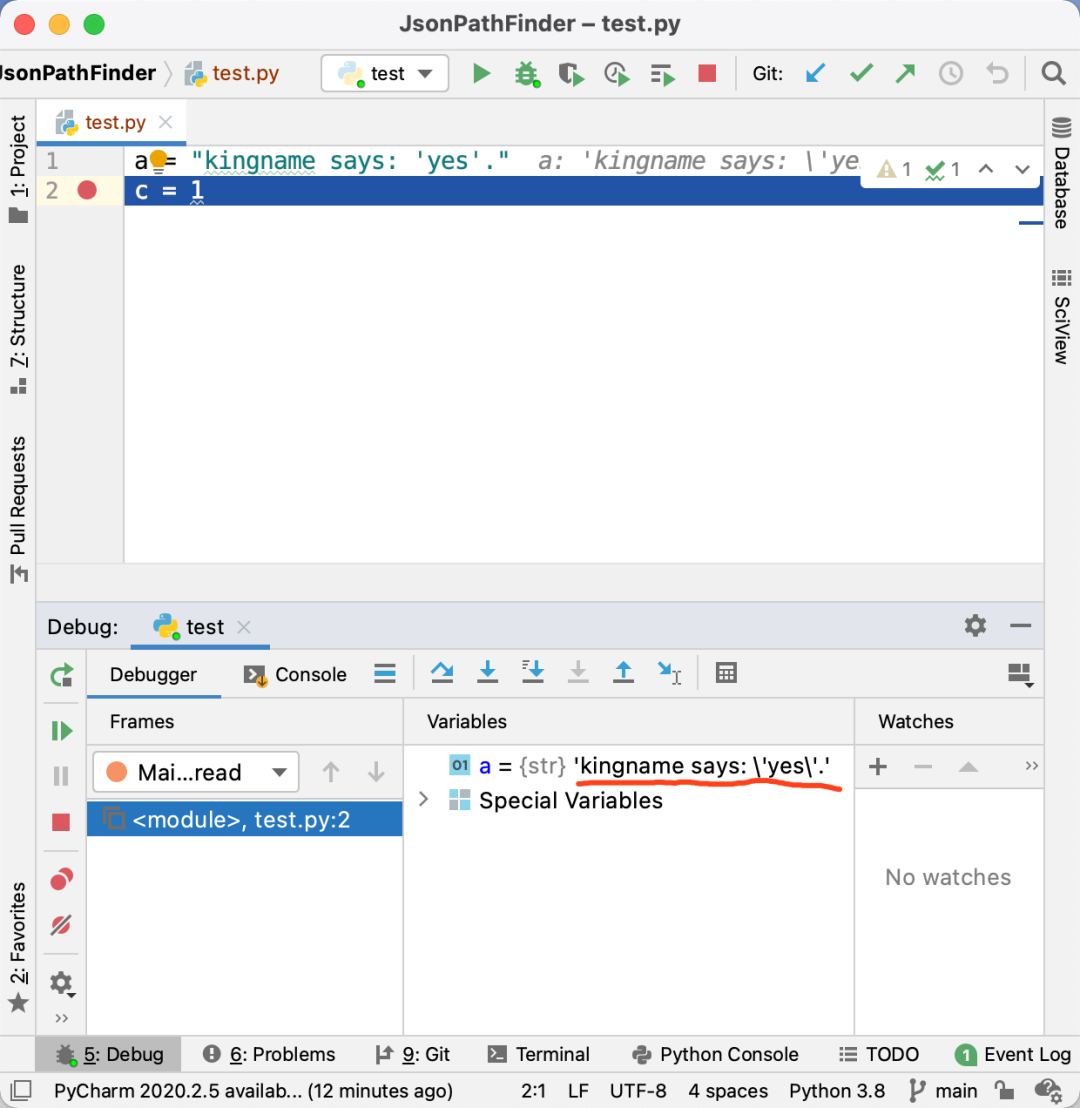
Task: Toggle the breakpoint on line 2
Action: pyautogui.click(x=87, y=190)
